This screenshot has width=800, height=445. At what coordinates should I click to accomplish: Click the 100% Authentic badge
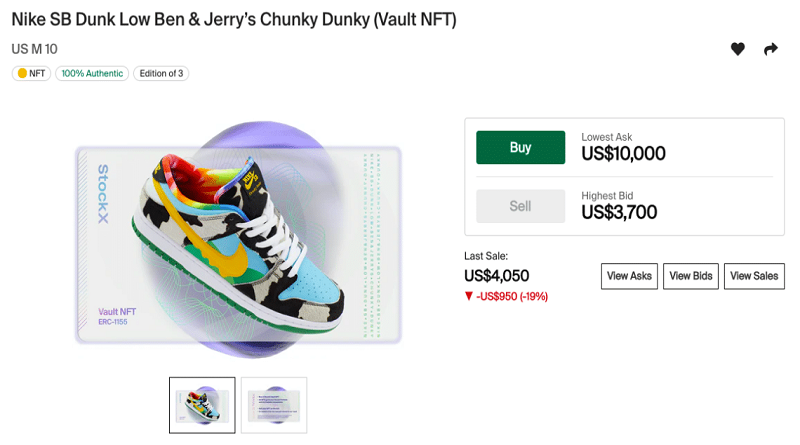tap(92, 73)
